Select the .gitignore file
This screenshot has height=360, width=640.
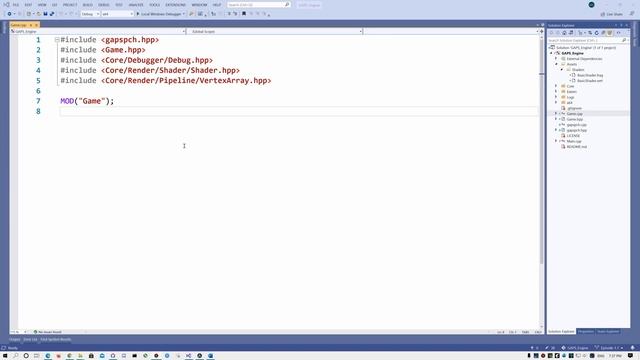[x=574, y=108]
